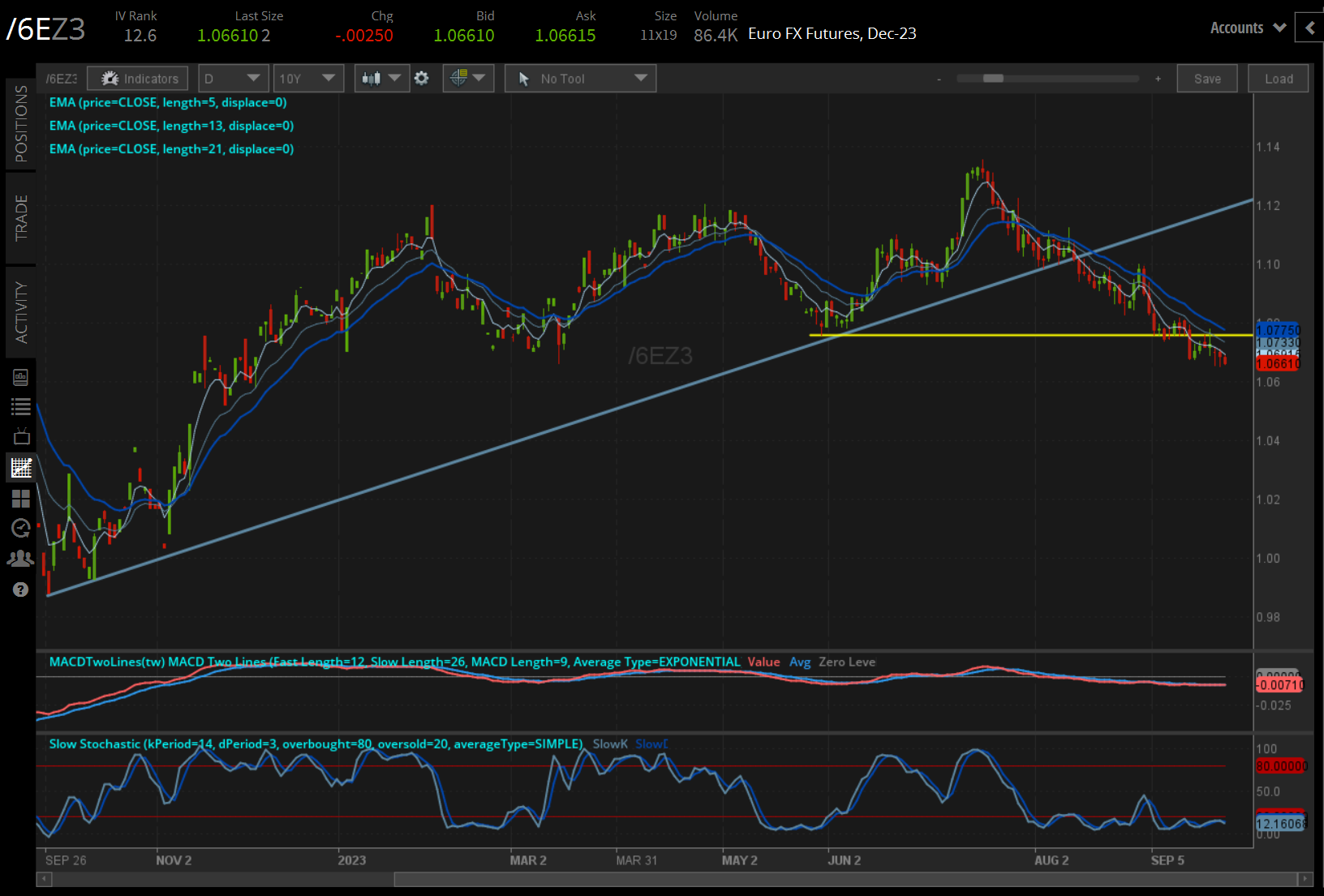Viewport: 1324px width, 896px height.
Task: Select the chart view icon in sidebar
Action: click(21, 468)
